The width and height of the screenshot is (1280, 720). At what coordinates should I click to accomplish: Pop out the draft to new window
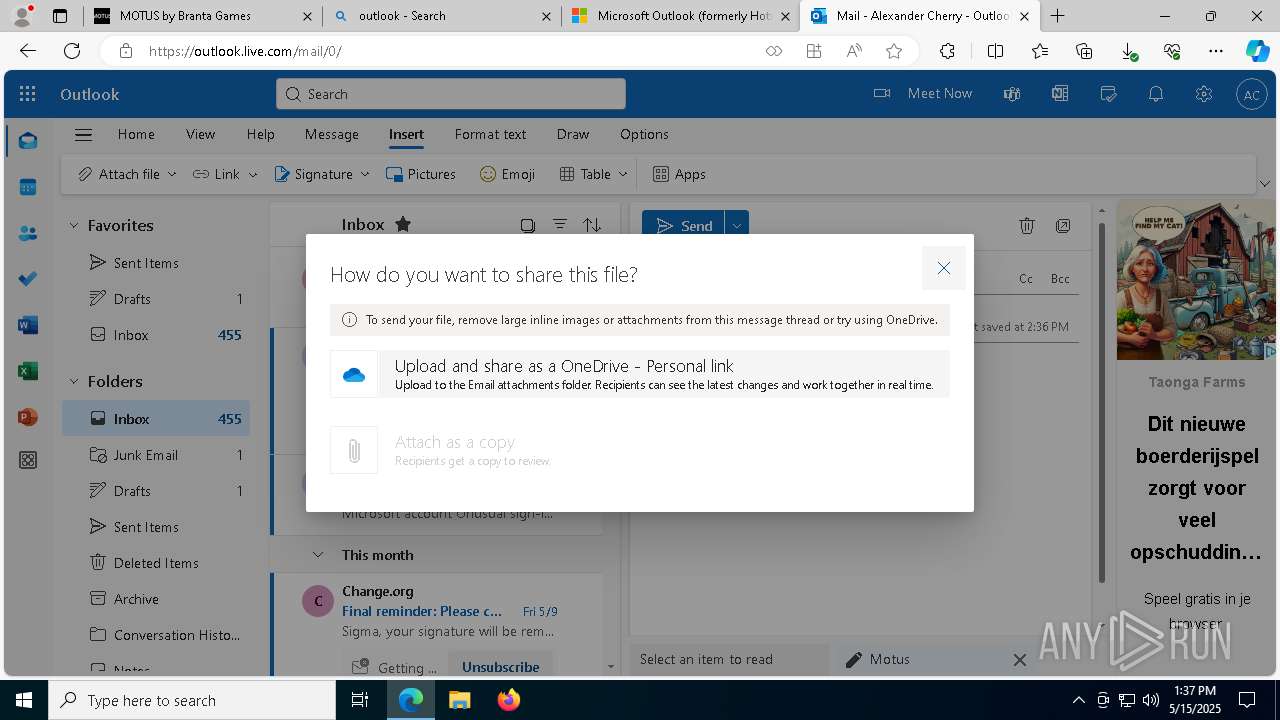click(1063, 226)
